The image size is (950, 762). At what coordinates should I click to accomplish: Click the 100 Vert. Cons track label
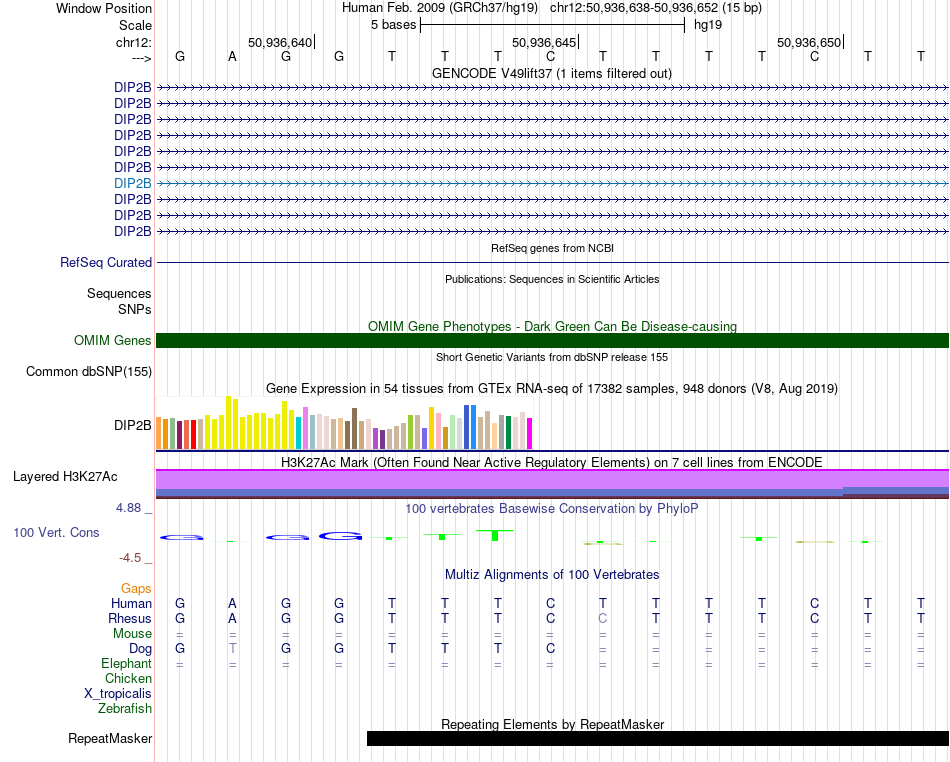56,532
